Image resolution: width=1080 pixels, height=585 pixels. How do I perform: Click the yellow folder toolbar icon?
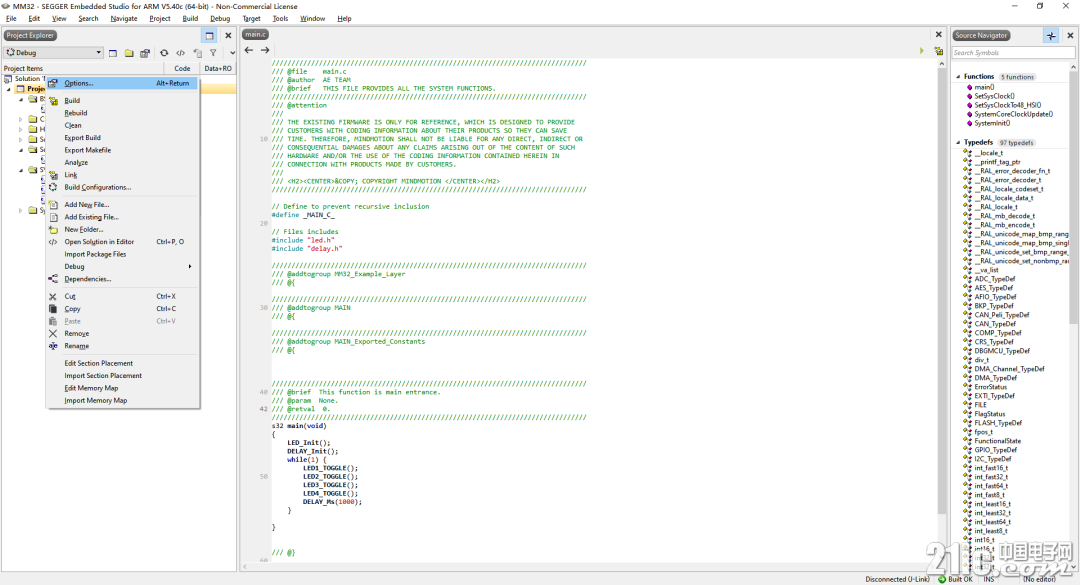coord(129,53)
